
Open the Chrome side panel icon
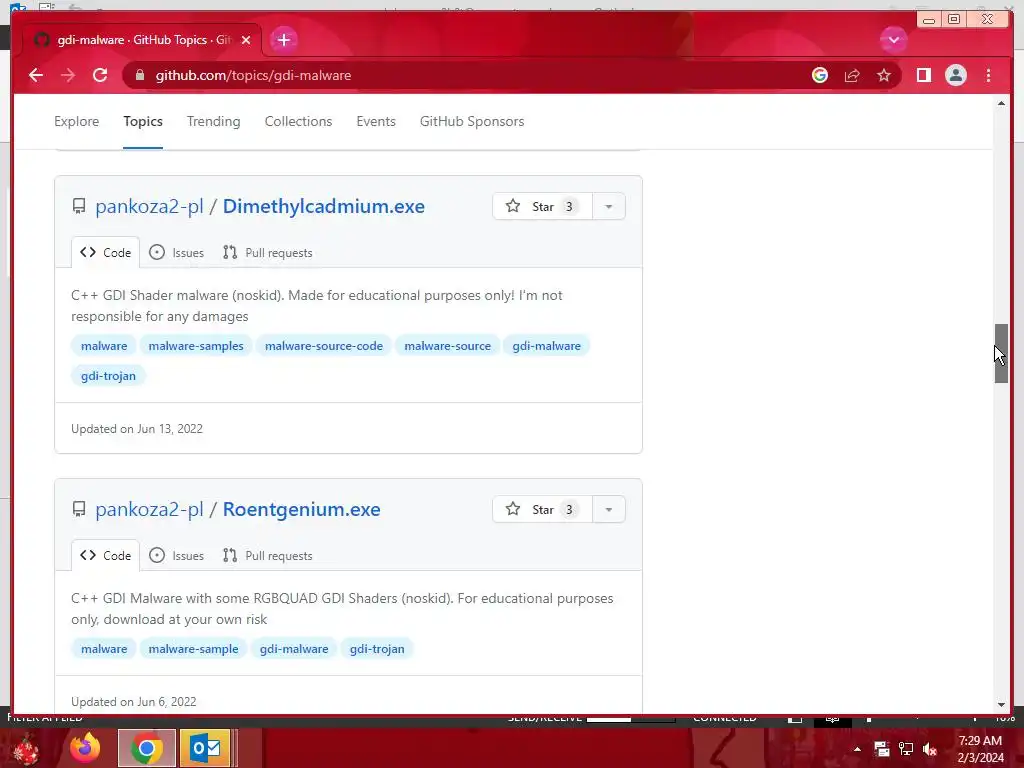[923, 75]
